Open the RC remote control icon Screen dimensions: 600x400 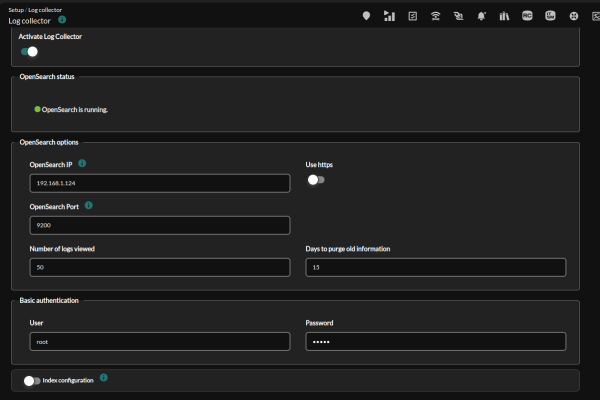(x=527, y=16)
